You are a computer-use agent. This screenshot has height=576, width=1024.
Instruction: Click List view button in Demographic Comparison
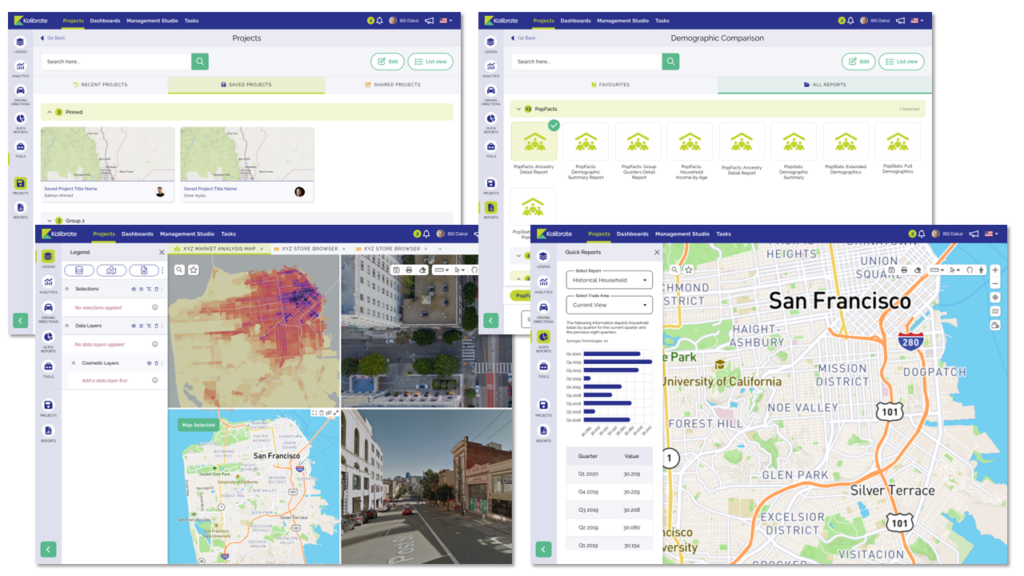(903, 62)
